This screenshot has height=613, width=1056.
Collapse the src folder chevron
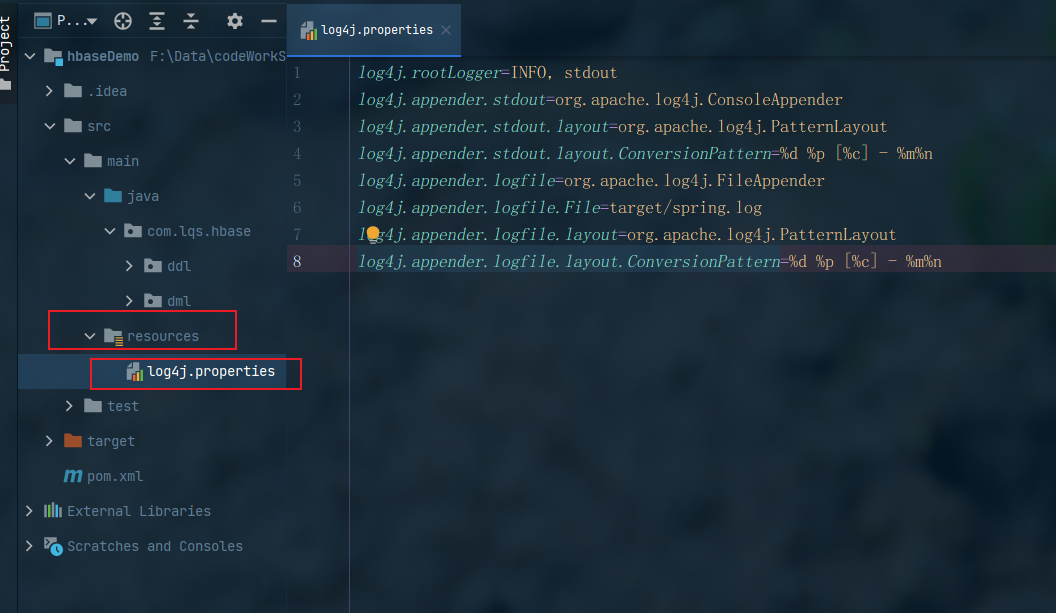coord(50,126)
